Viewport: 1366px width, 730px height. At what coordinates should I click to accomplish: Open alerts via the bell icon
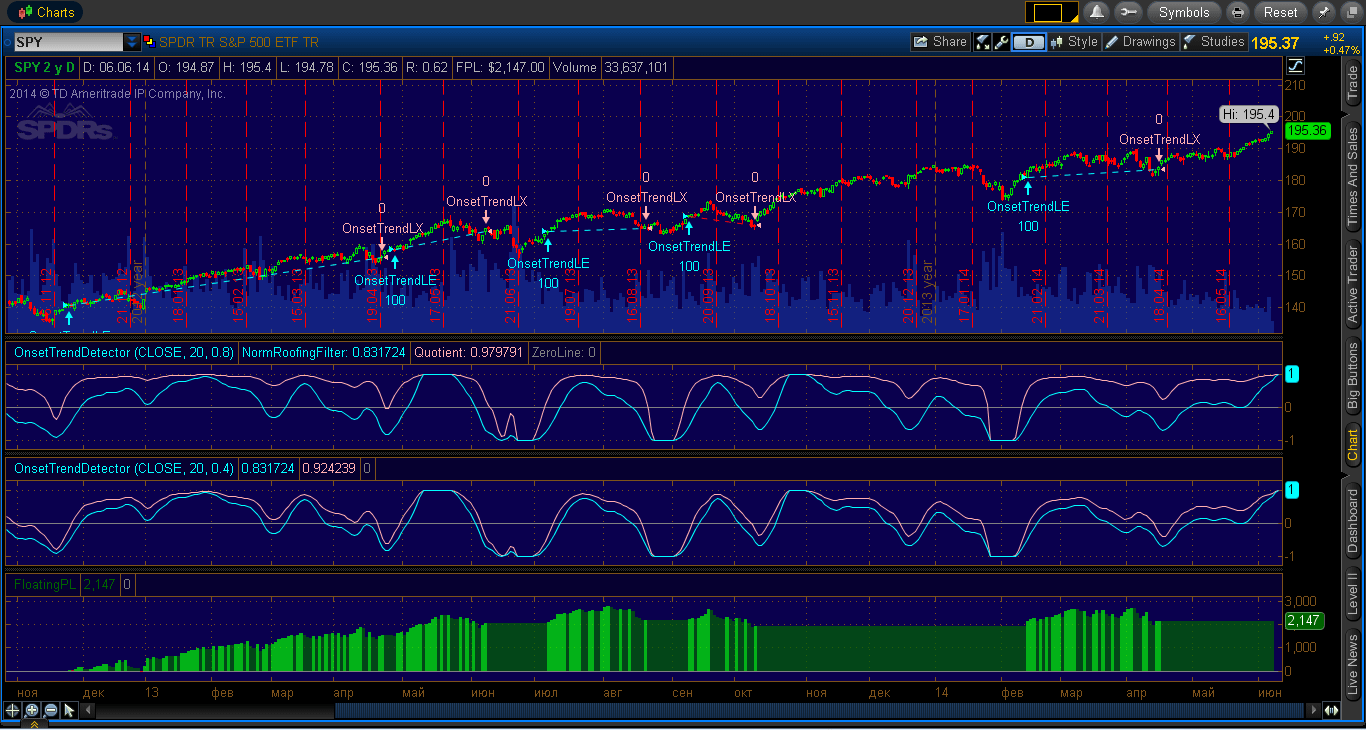tap(1096, 12)
